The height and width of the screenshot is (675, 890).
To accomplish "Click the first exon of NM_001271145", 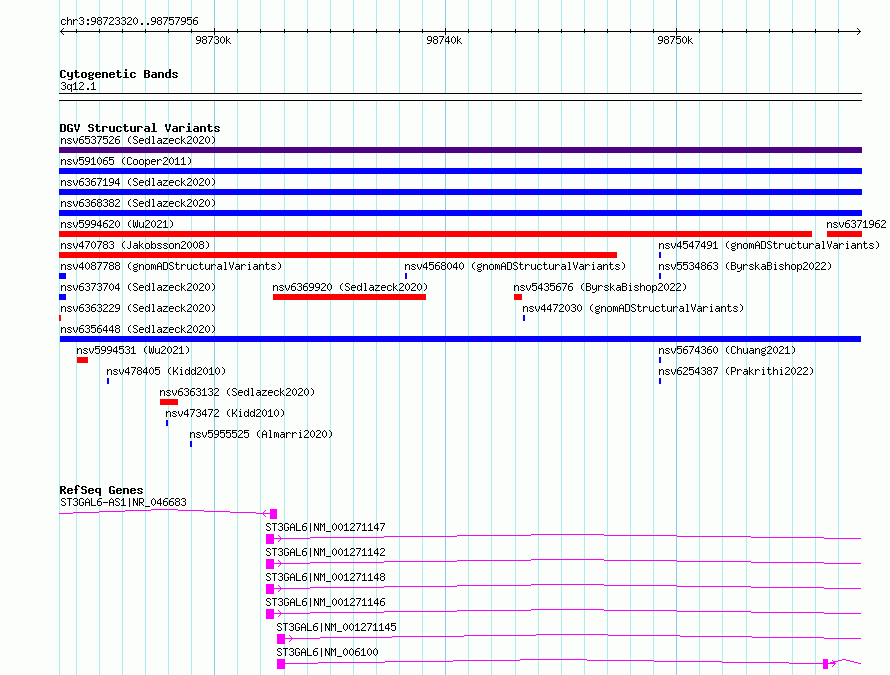I will (x=281, y=639).
